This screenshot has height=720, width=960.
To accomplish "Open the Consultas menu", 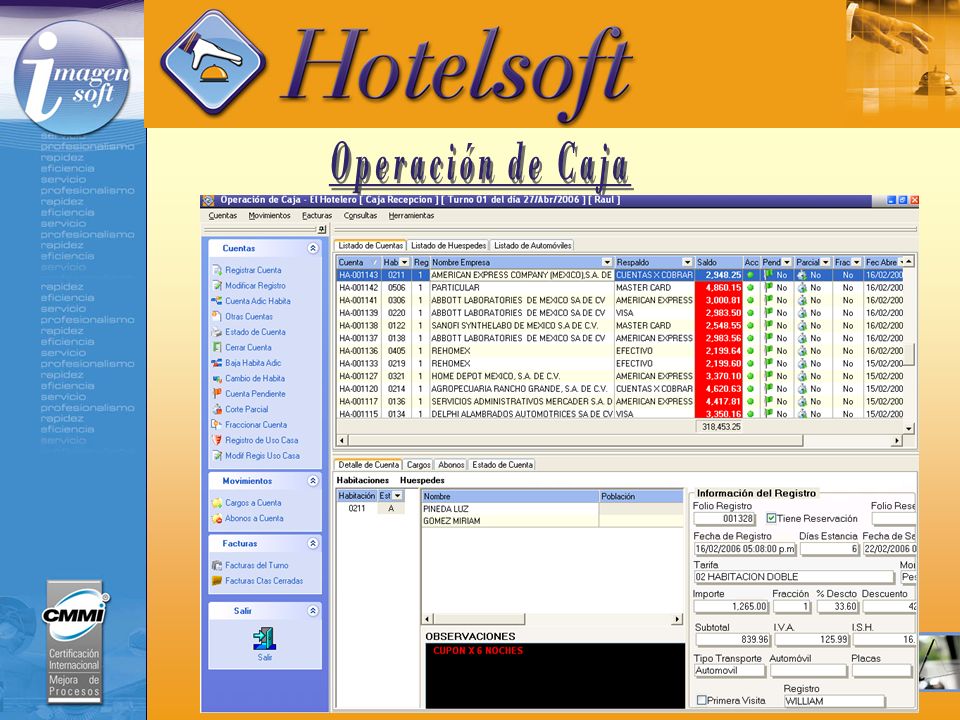I will pos(360,216).
